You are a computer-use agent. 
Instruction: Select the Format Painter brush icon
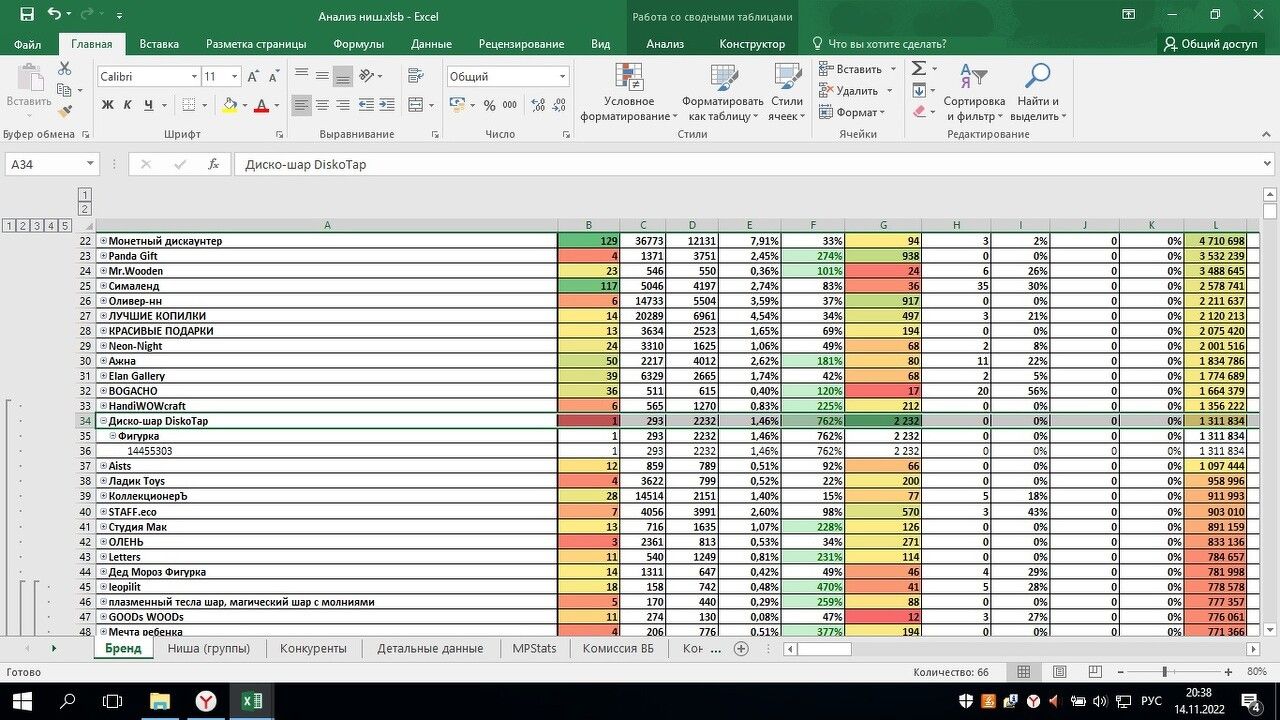65,111
